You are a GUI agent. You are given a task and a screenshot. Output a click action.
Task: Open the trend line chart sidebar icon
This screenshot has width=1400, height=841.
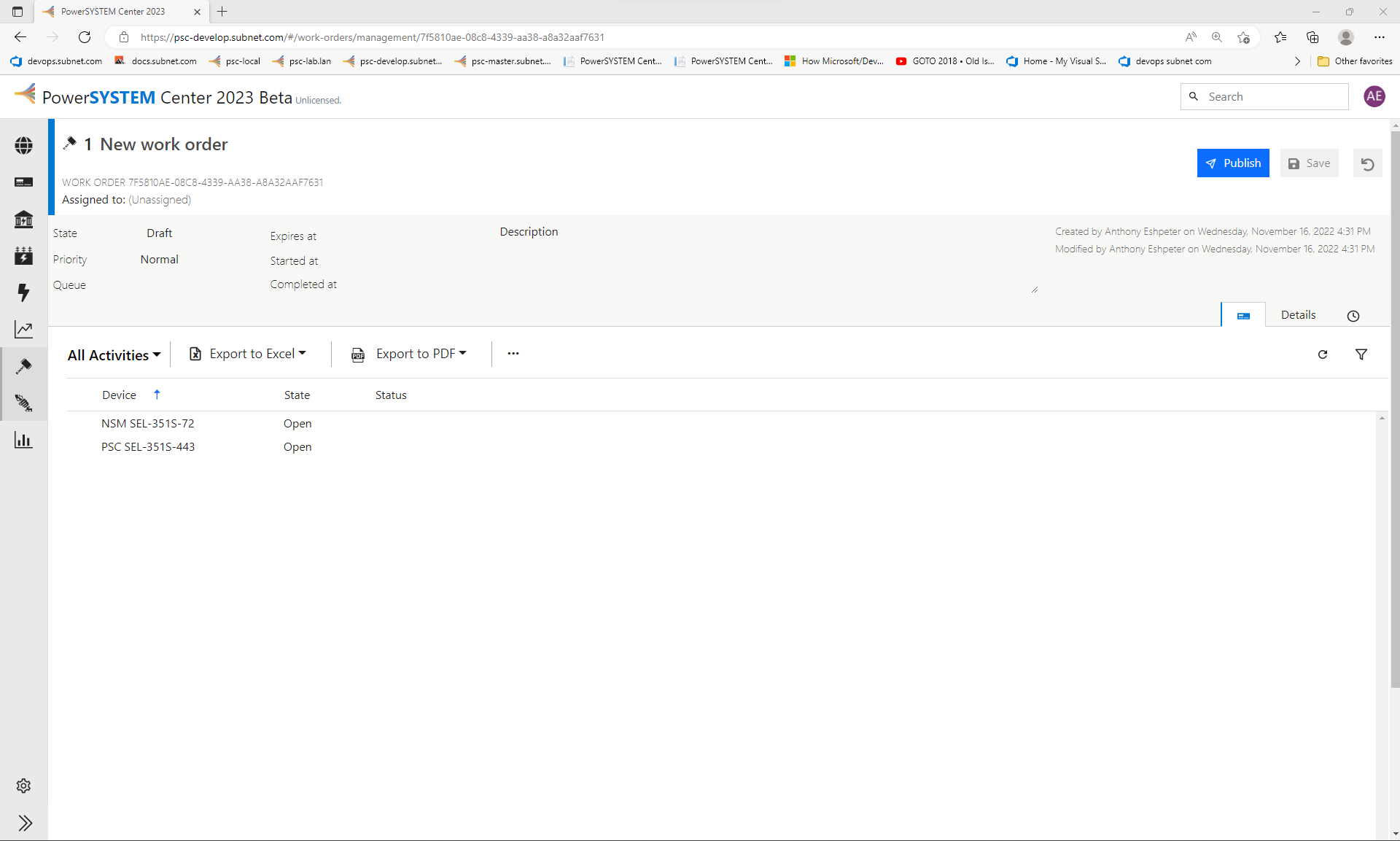click(x=23, y=330)
